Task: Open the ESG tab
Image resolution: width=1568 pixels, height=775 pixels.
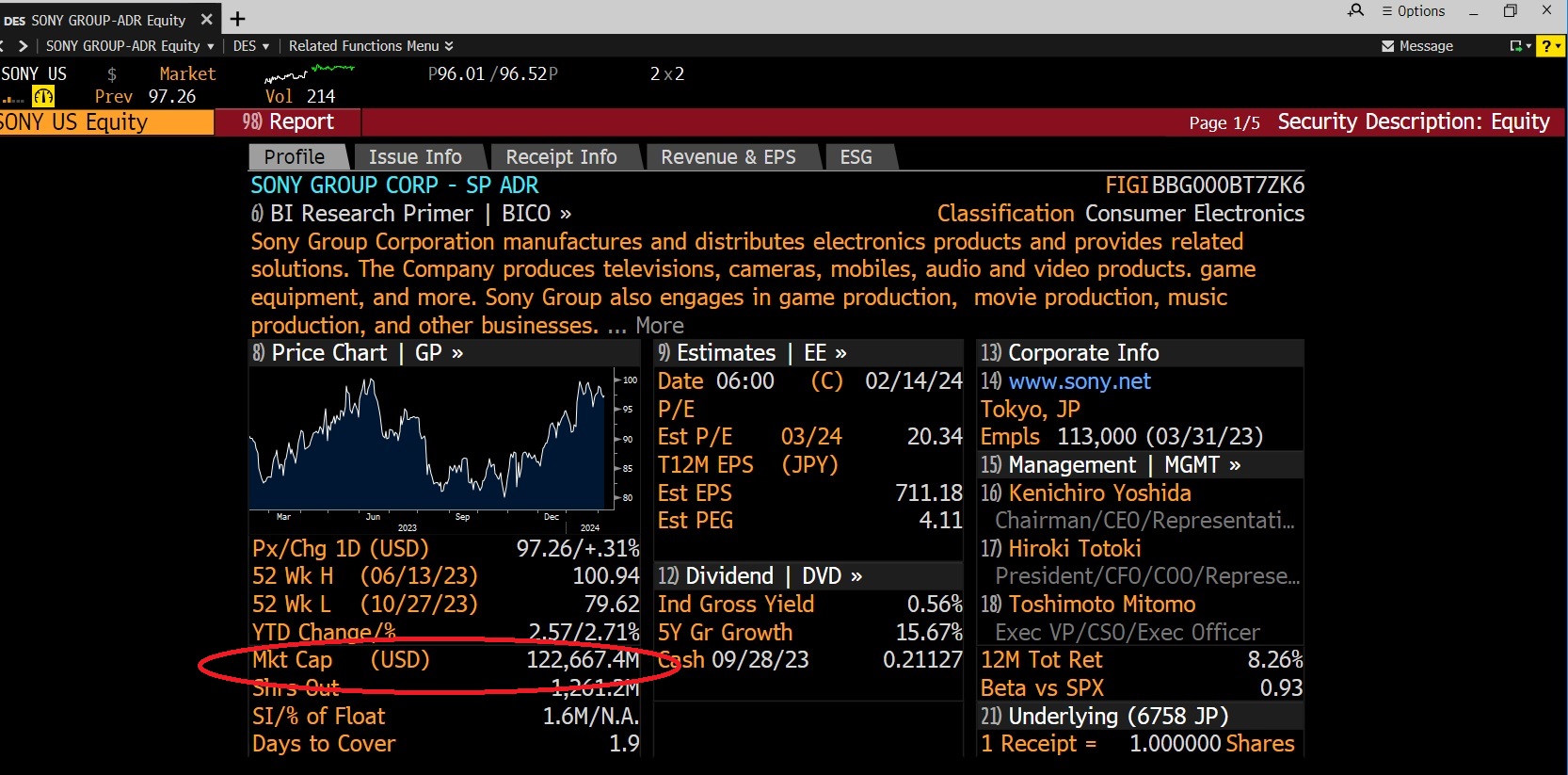Action: pyautogui.click(x=856, y=157)
